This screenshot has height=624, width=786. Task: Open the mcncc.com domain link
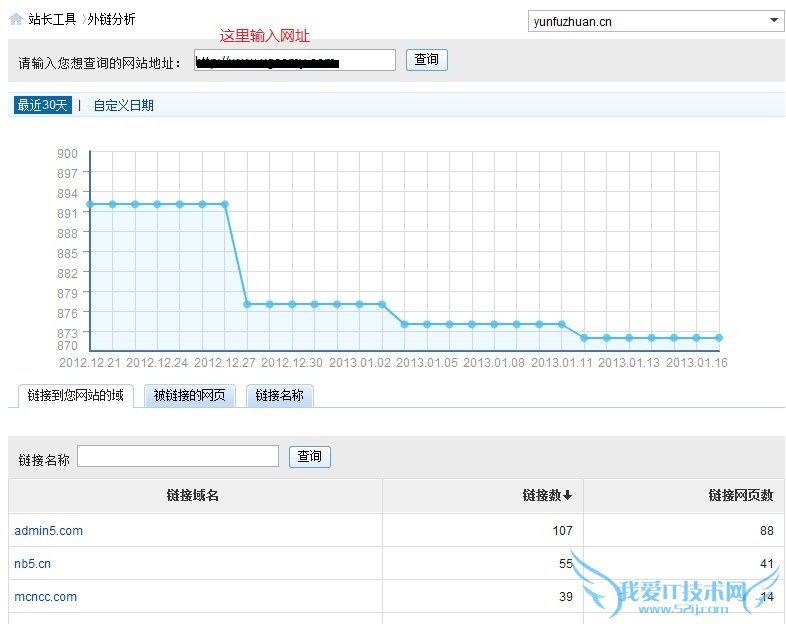pos(46,596)
